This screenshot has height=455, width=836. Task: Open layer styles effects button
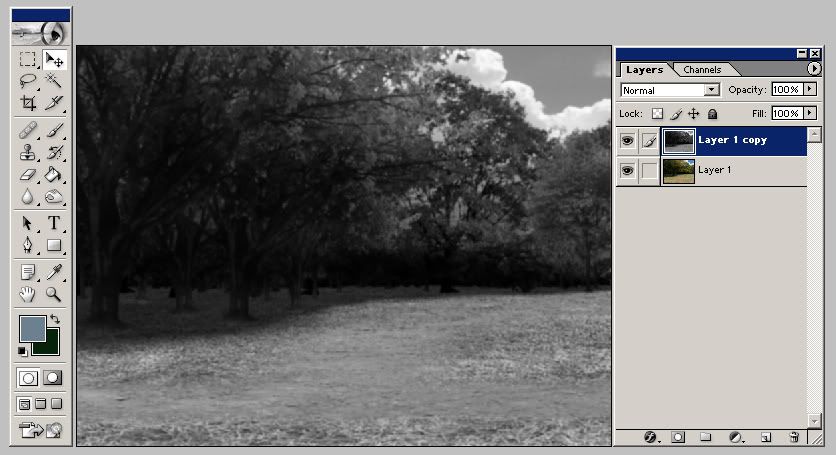click(650, 437)
